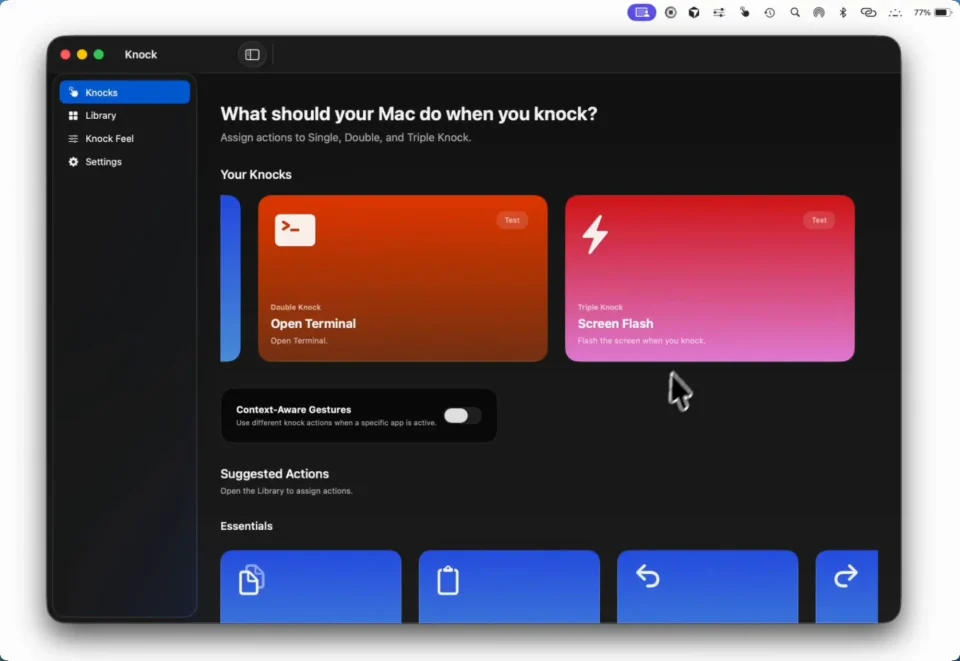Test the Double Knock Open Terminal action
This screenshot has width=960, height=661.
coord(512,220)
